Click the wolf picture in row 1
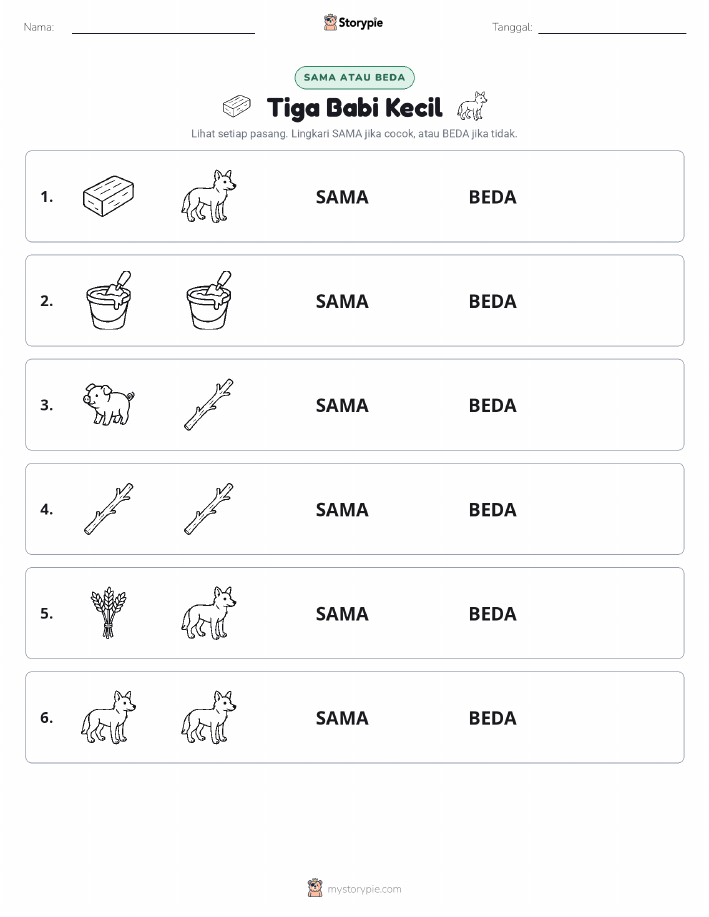Viewport: 709px width, 917px height. coord(209,196)
